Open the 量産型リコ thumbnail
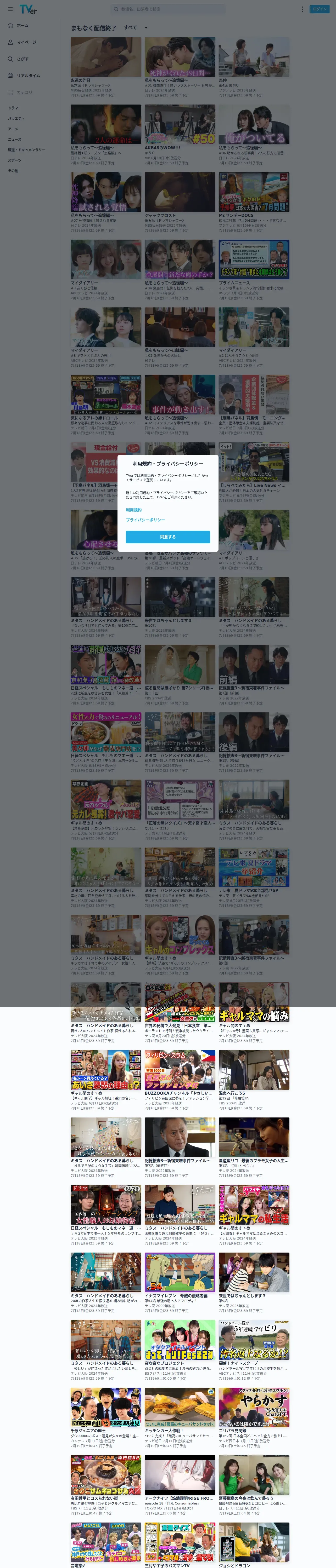 pos(254,1138)
